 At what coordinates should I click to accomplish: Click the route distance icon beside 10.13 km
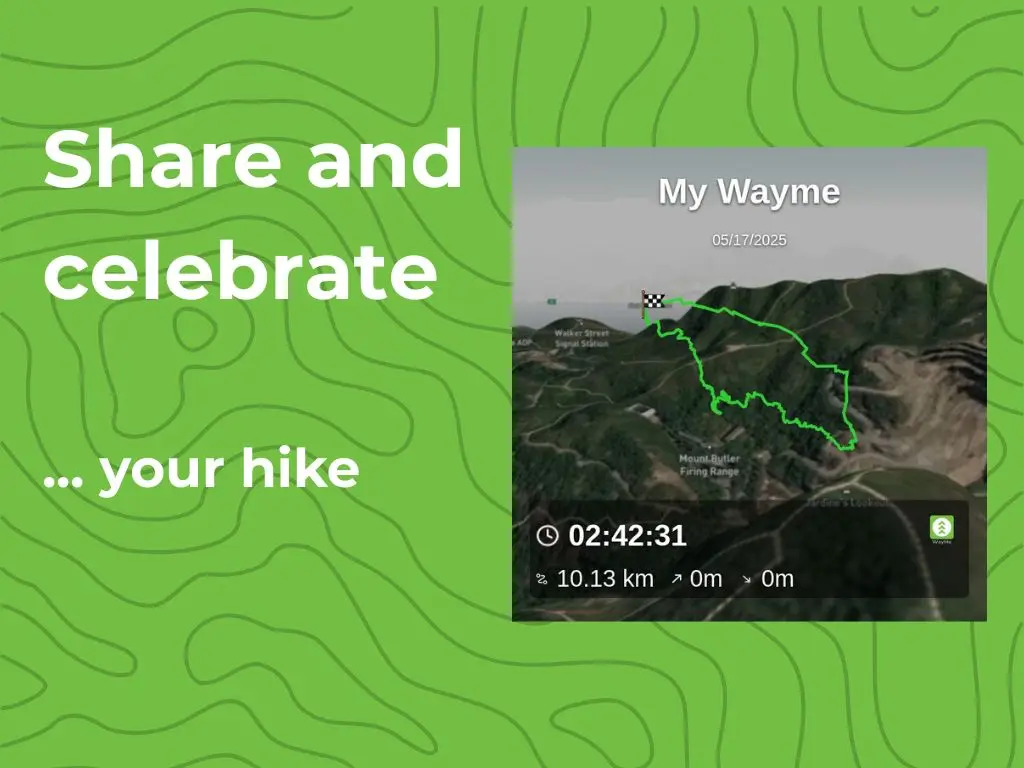pos(541,579)
